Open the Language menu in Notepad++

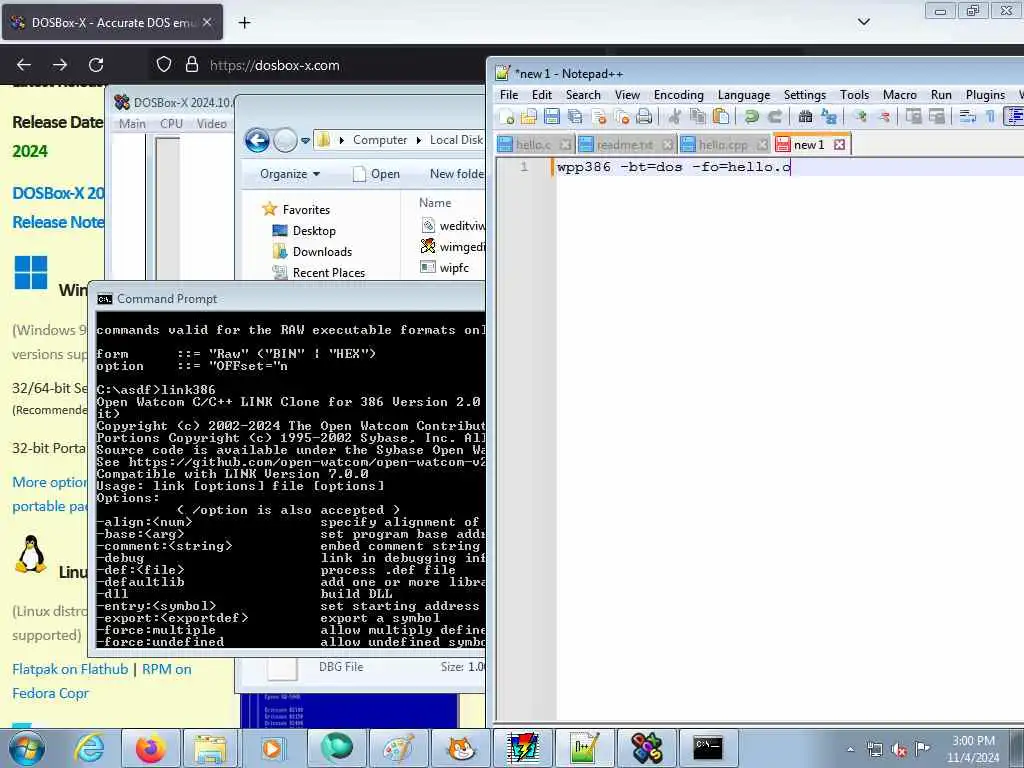744,95
